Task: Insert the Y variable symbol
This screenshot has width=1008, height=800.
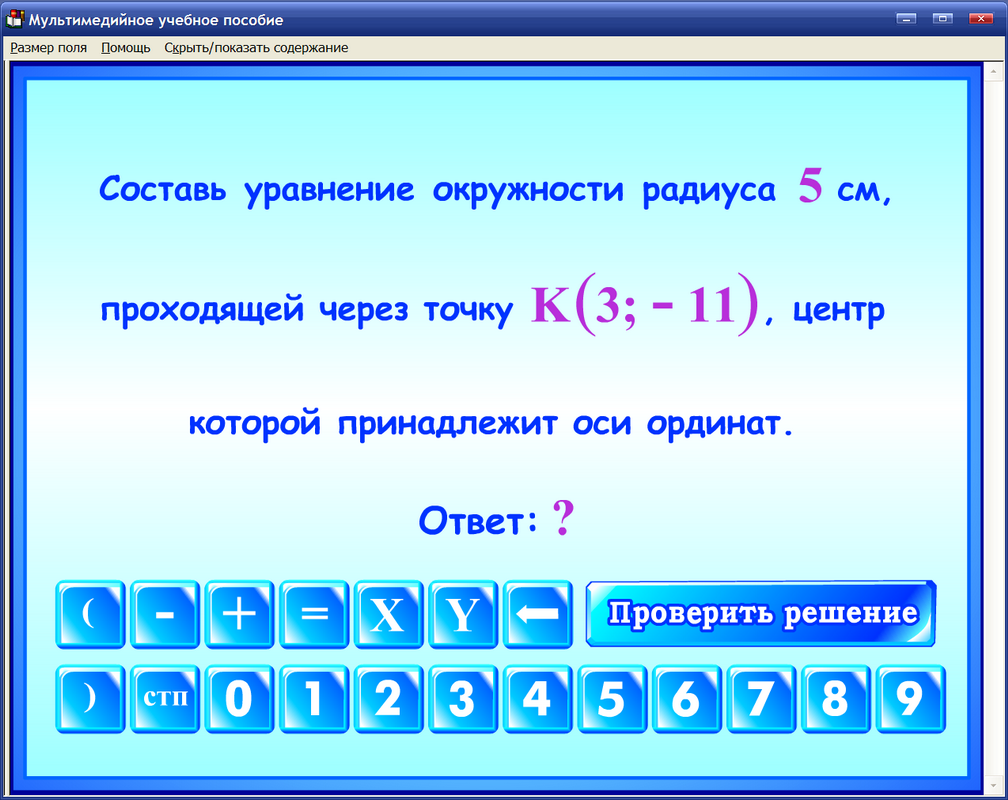Action: click(x=463, y=613)
